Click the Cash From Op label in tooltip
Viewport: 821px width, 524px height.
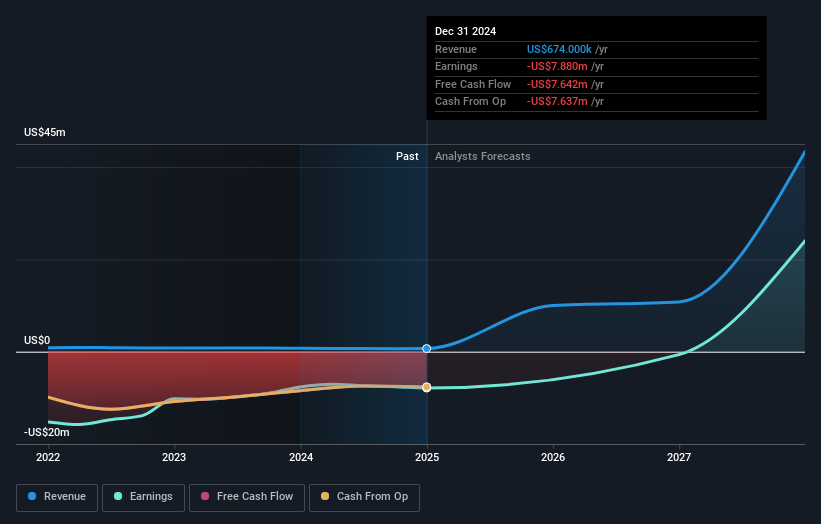[x=470, y=102]
